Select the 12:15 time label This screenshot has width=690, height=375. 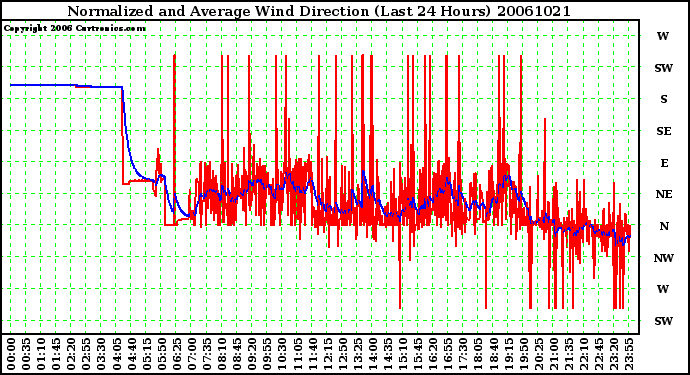327,354
